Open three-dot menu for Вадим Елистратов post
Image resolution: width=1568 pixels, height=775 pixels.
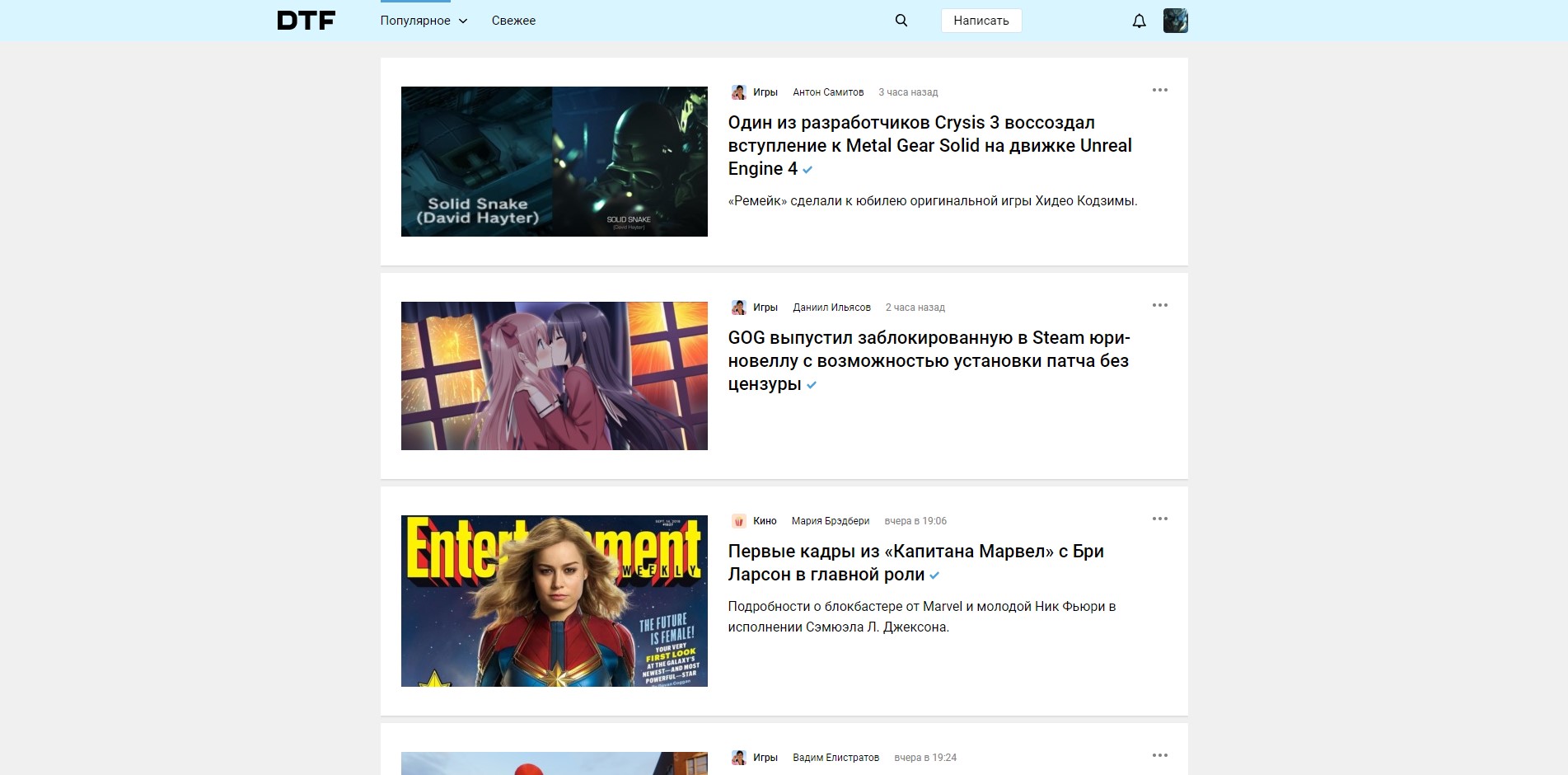click(x=1160, y=755)
